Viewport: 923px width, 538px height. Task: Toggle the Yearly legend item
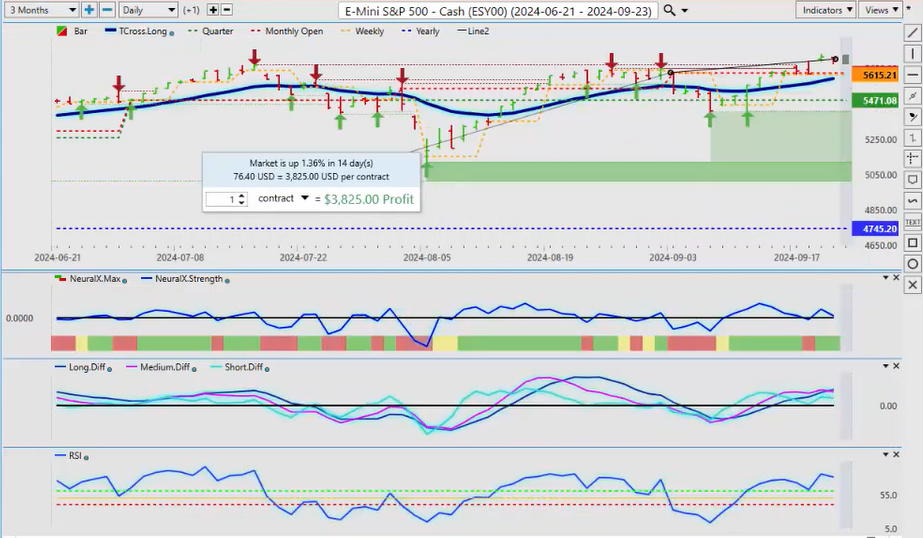[x=420, y=31]
